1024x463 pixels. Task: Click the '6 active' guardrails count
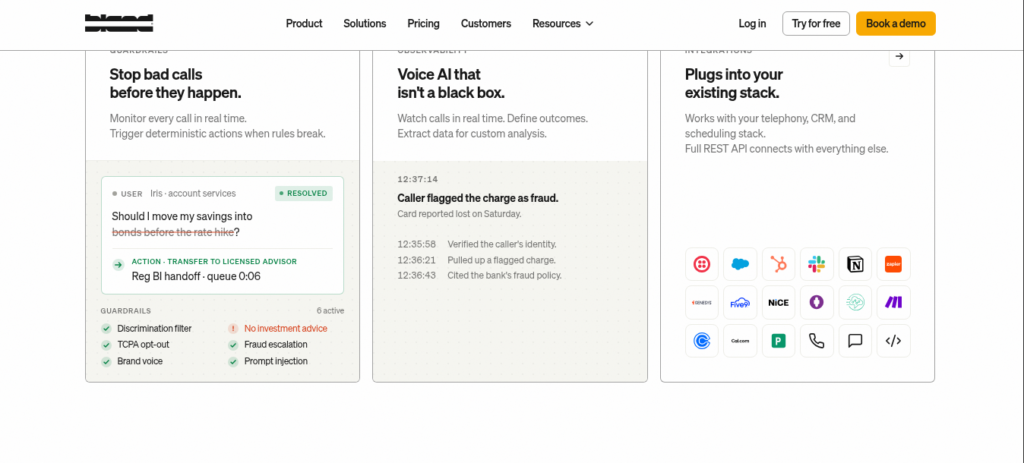click(330, 311)
